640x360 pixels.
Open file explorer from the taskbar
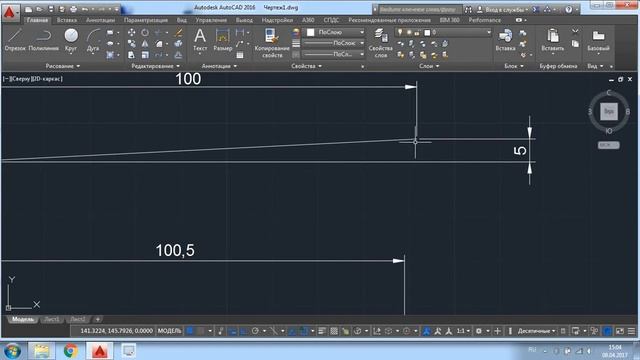click(x=41, y=351)
